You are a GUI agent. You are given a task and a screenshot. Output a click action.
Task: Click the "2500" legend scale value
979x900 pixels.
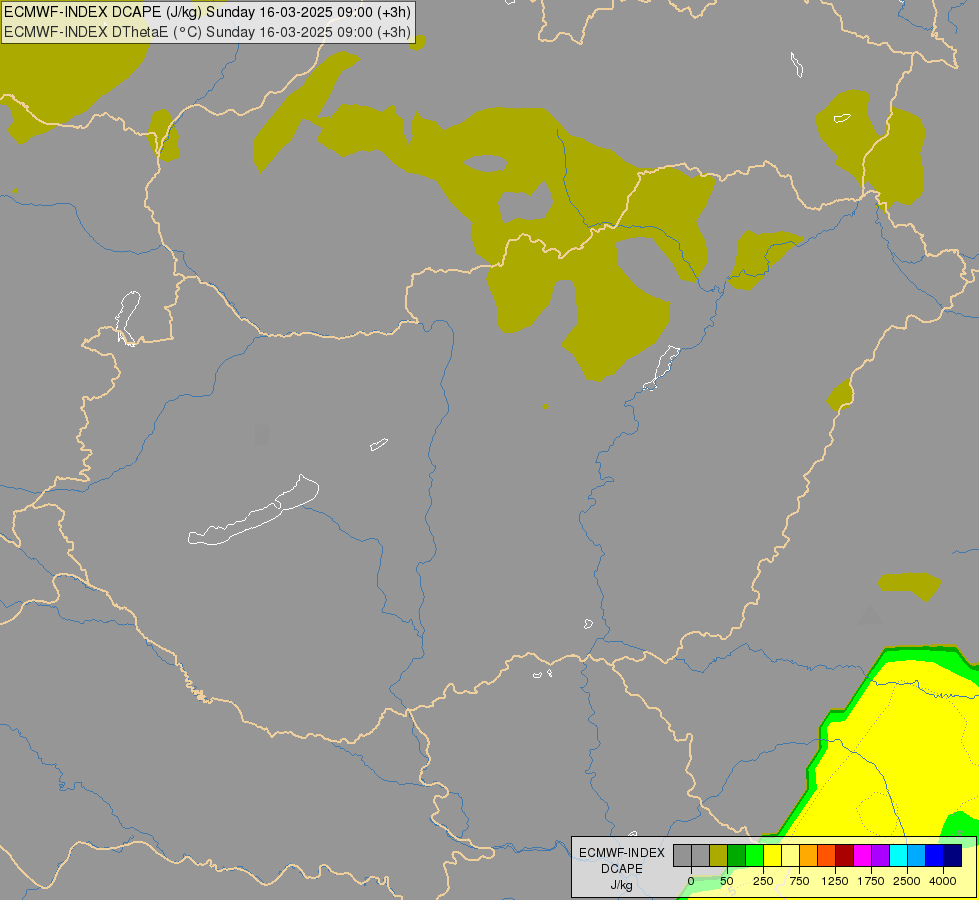tap(907, 881)
